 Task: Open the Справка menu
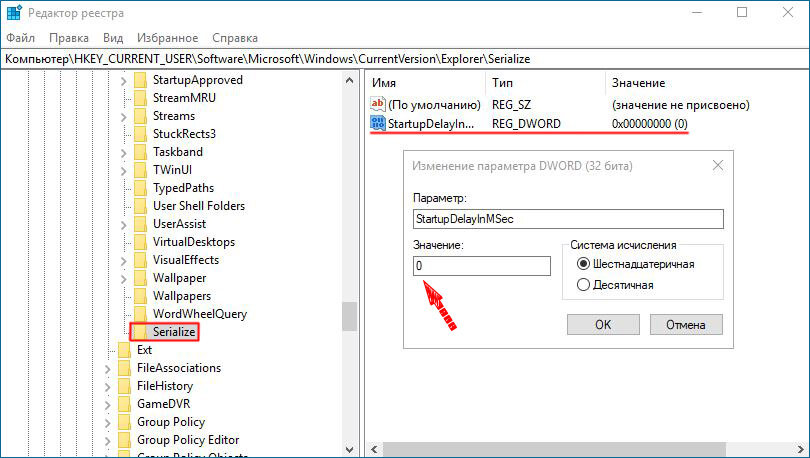(x=235, y=38)
